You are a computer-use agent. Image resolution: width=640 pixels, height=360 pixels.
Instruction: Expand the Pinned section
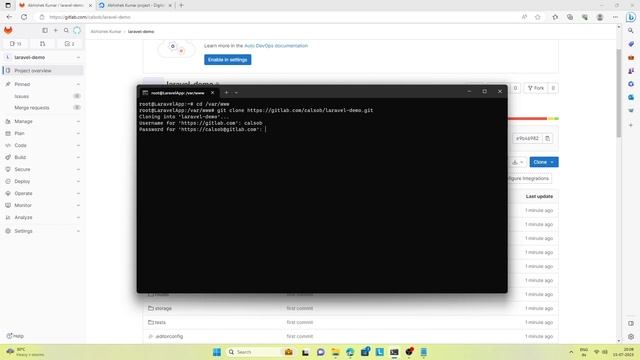pyautogui.click(x=43, y=84)
